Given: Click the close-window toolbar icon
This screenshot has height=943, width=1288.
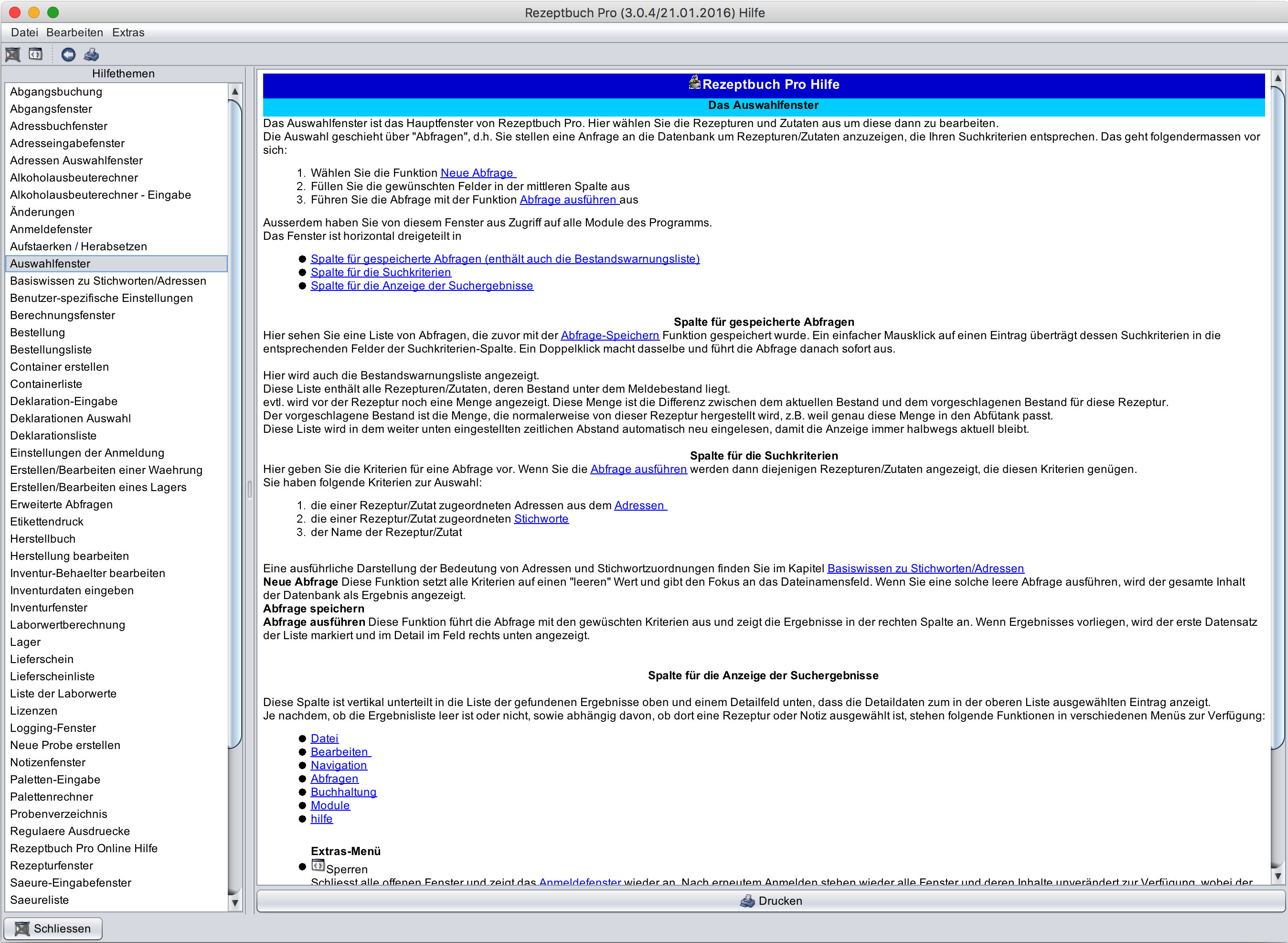Looking at the screenshot, I should click(x=12, y=55).
